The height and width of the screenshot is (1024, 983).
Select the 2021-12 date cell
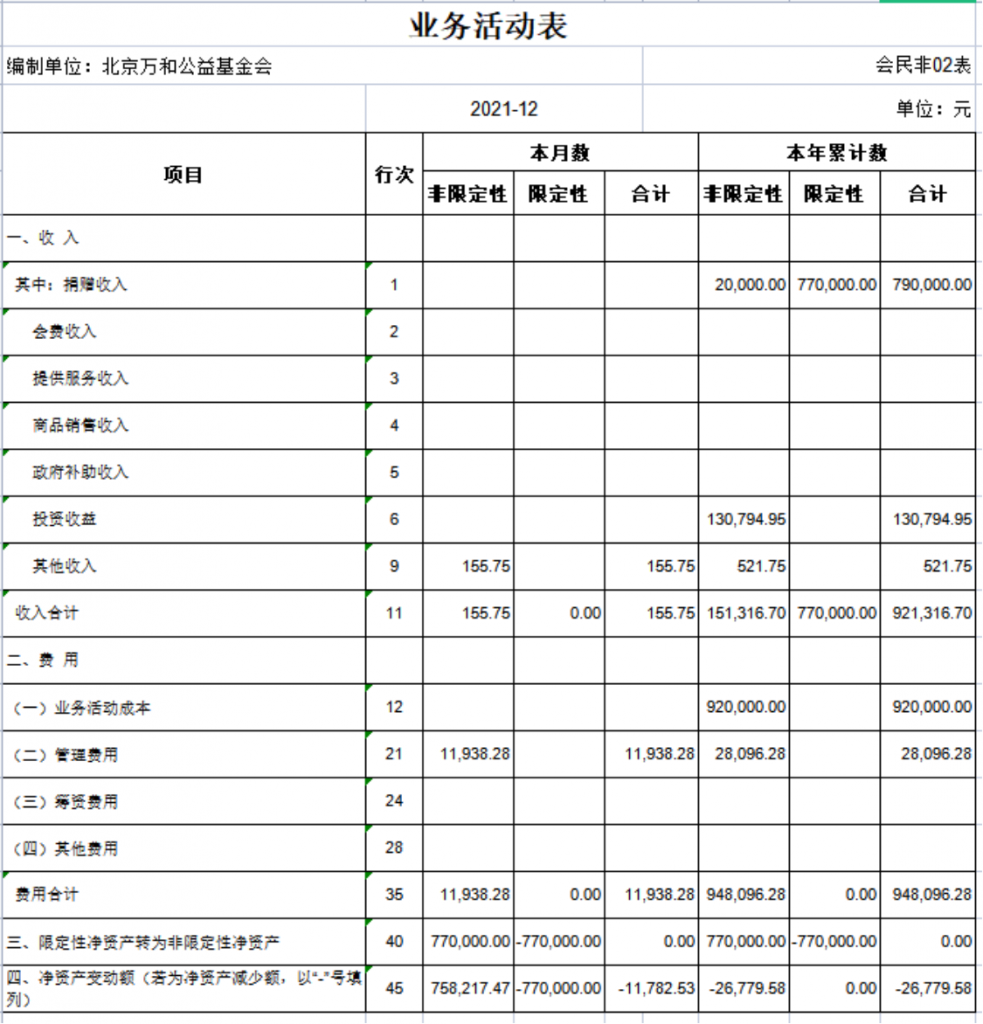[x=503, y=110]
